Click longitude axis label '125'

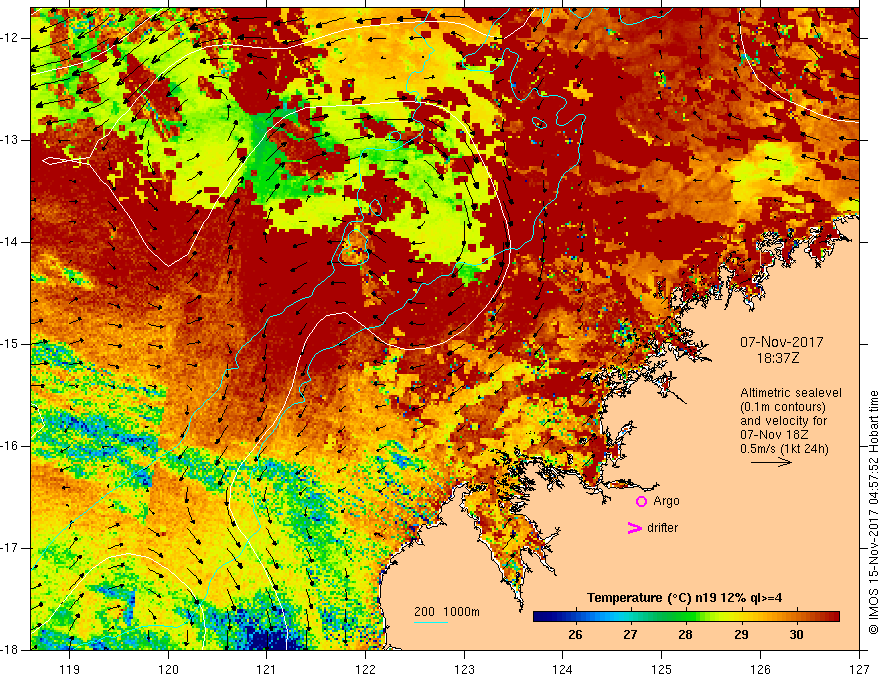point(662,669)
